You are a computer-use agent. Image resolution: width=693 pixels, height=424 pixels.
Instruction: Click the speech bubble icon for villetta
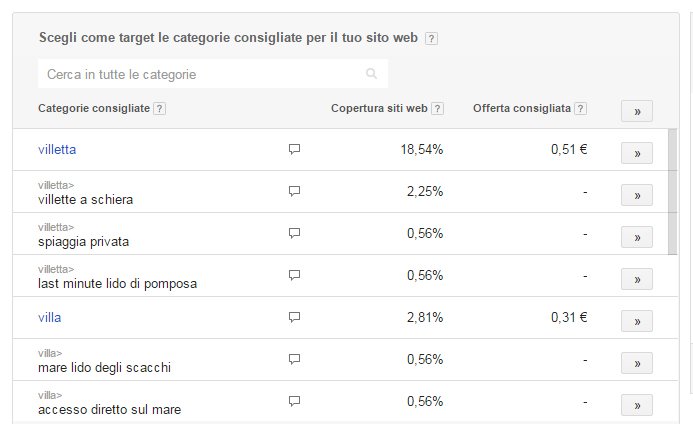[x=294, y=149]
